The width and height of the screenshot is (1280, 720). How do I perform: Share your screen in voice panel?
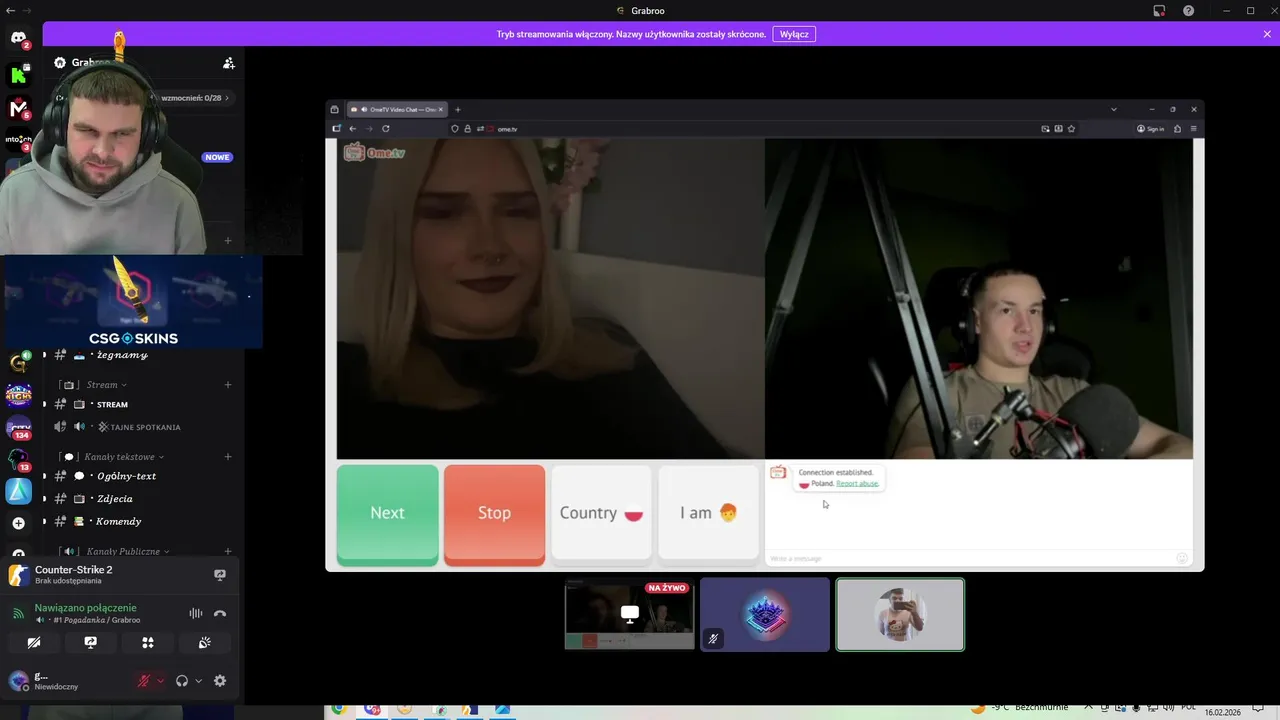[91, 643]
